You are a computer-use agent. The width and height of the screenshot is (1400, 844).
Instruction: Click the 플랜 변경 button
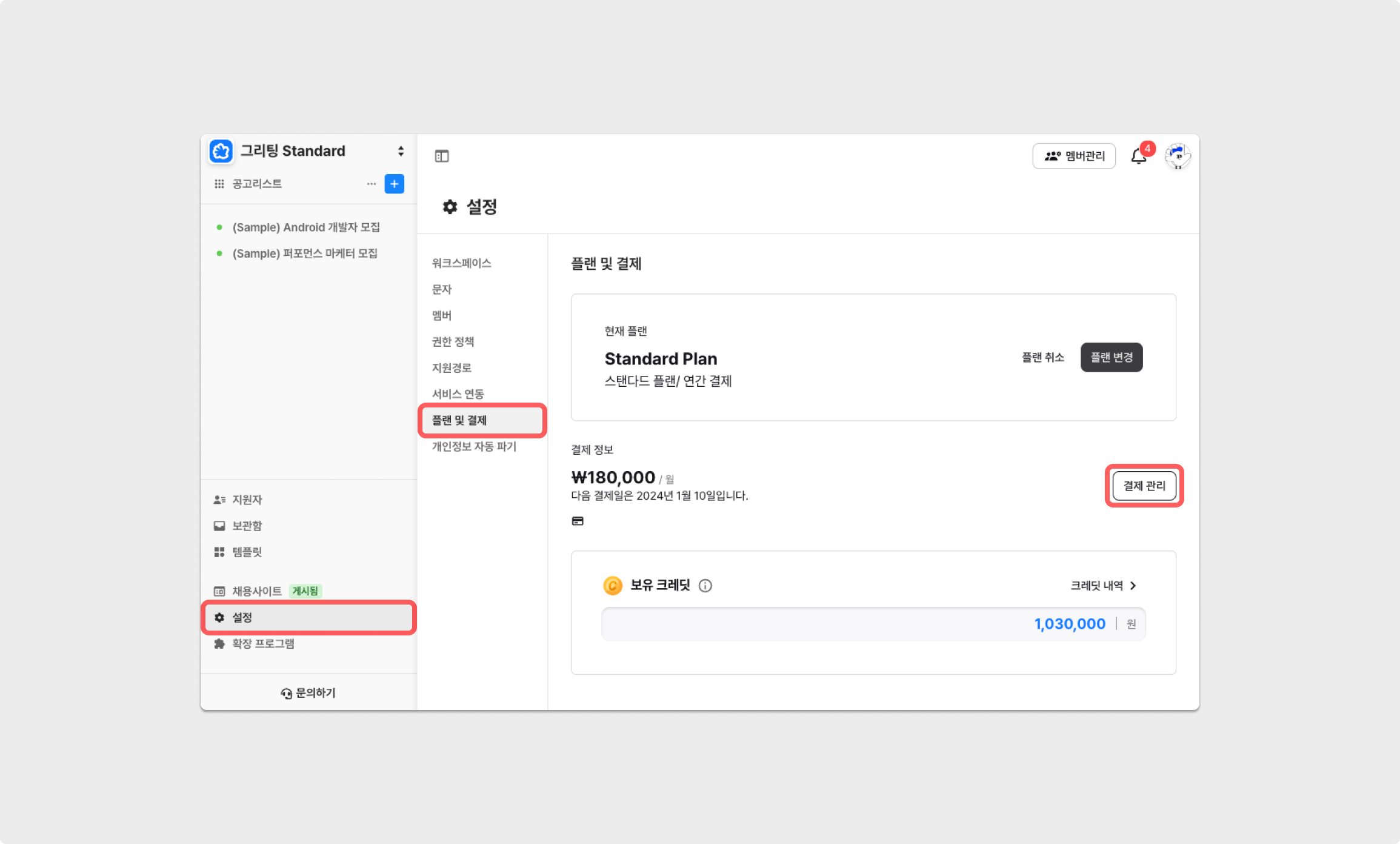[1112, 357]
